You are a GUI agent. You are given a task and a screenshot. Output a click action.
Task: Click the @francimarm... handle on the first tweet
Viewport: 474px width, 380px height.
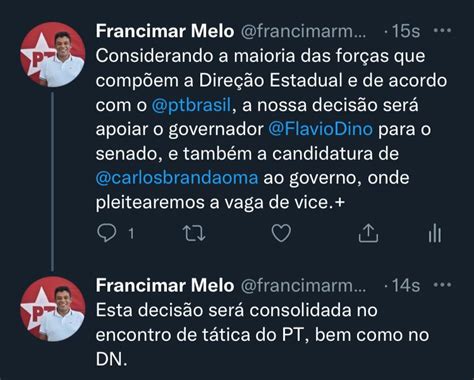(x=303, y=31)
